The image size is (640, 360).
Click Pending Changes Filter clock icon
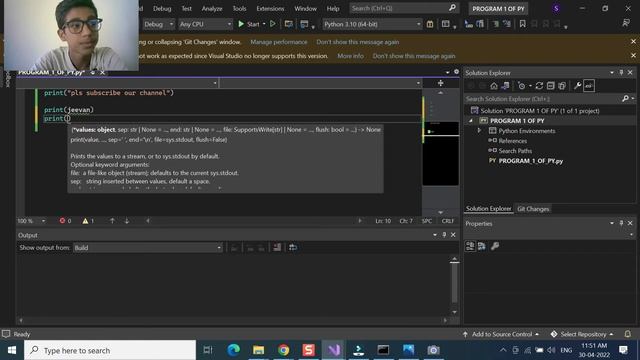pos(521,86)
